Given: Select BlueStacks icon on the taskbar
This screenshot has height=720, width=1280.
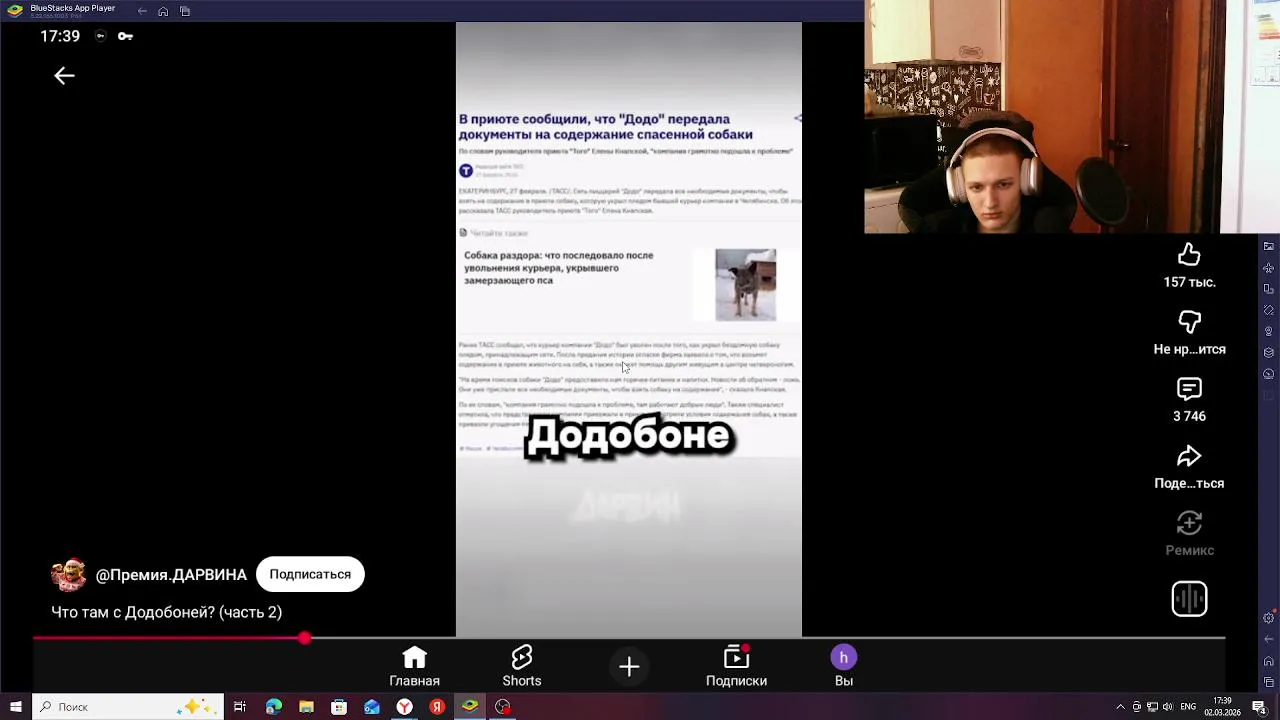Looking at the screenshot, I should (x=470, y=707).
